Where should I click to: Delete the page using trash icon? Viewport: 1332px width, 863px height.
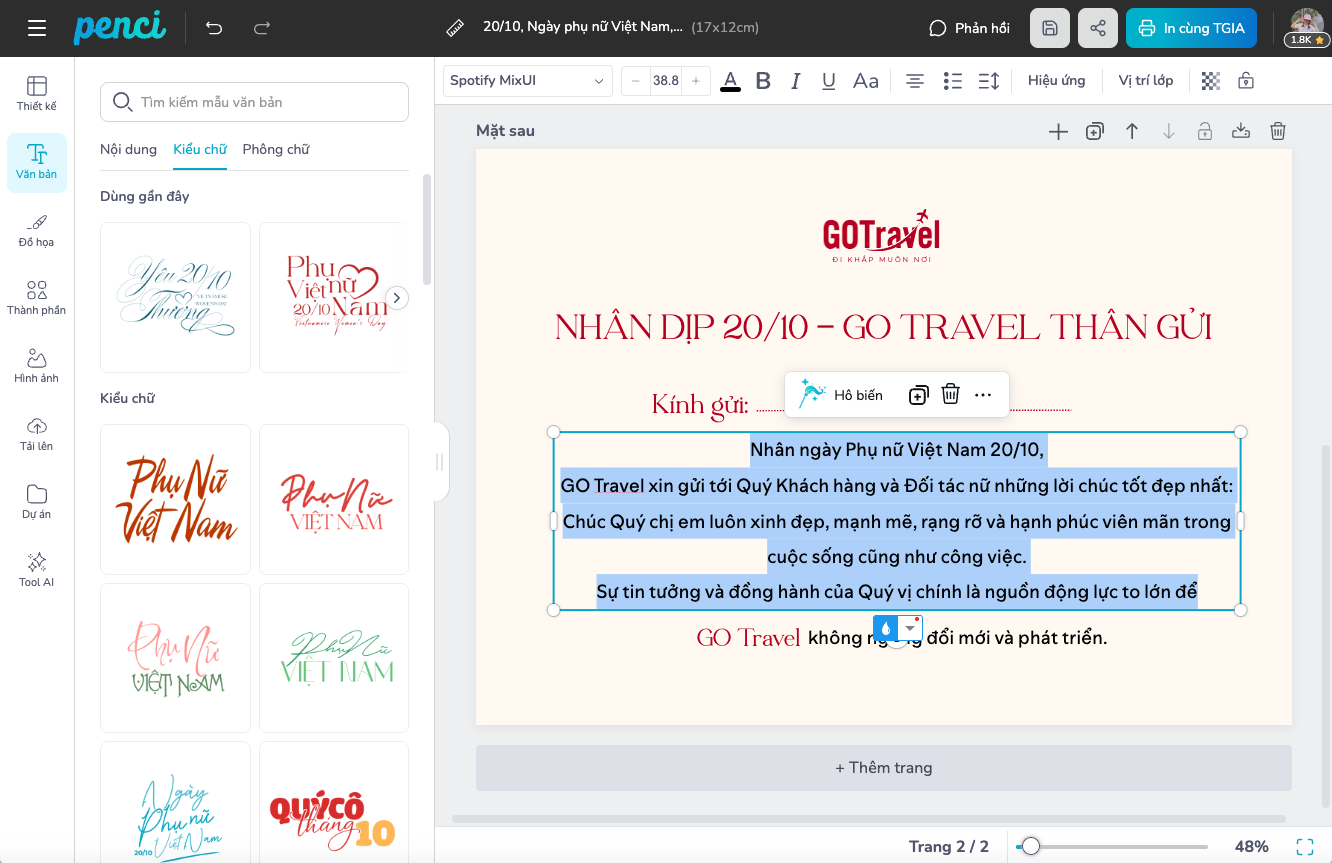click(x=1277, y=131)
